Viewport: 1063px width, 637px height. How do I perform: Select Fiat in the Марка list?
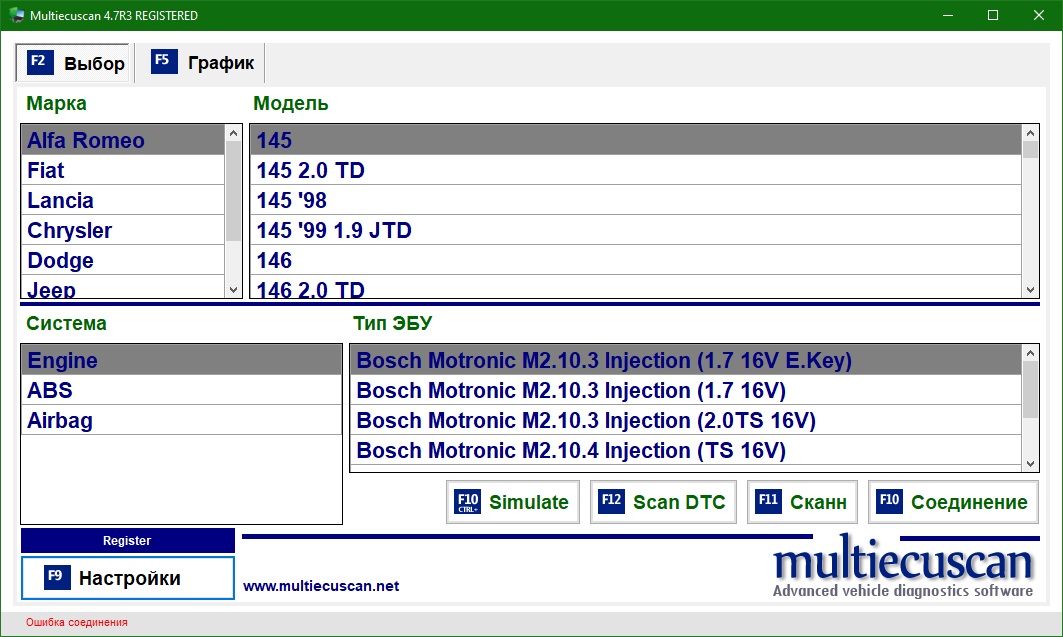(123, 170)
